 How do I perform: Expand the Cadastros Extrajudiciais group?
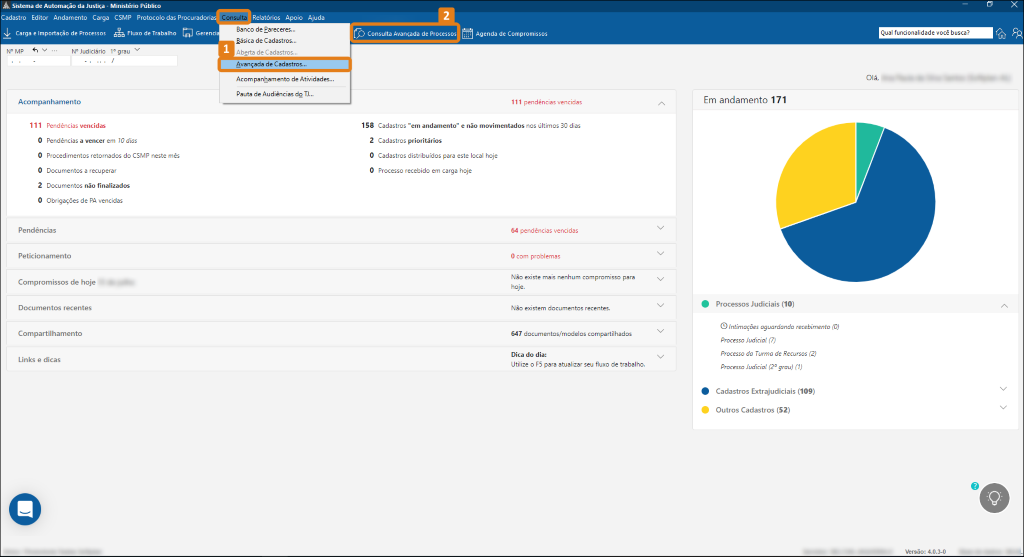click(1003, 389)
